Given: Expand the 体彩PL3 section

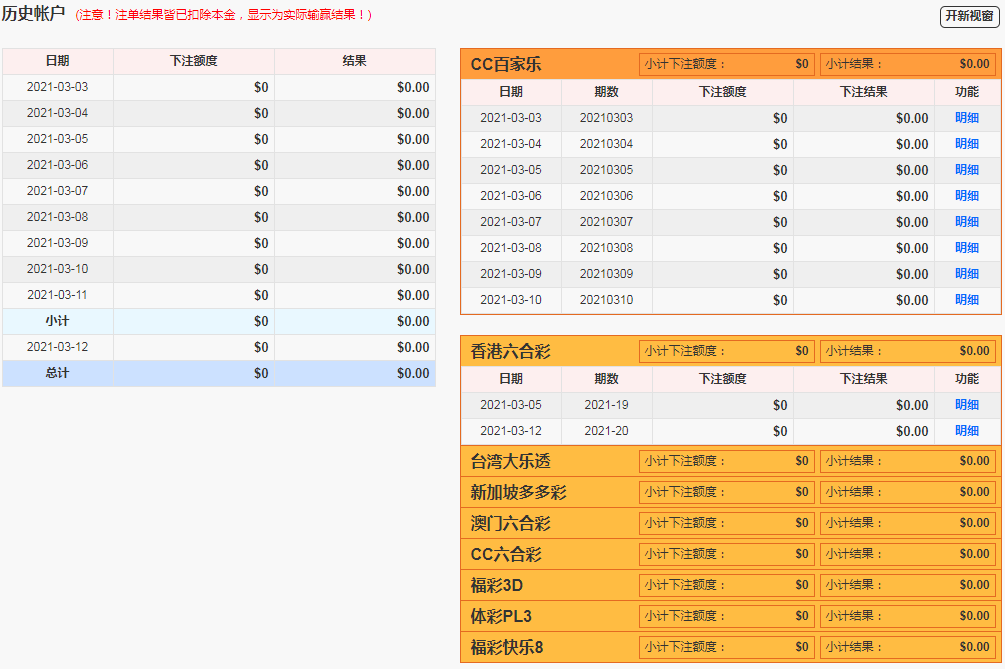Looking at the screenshot, I should [501, 617].
